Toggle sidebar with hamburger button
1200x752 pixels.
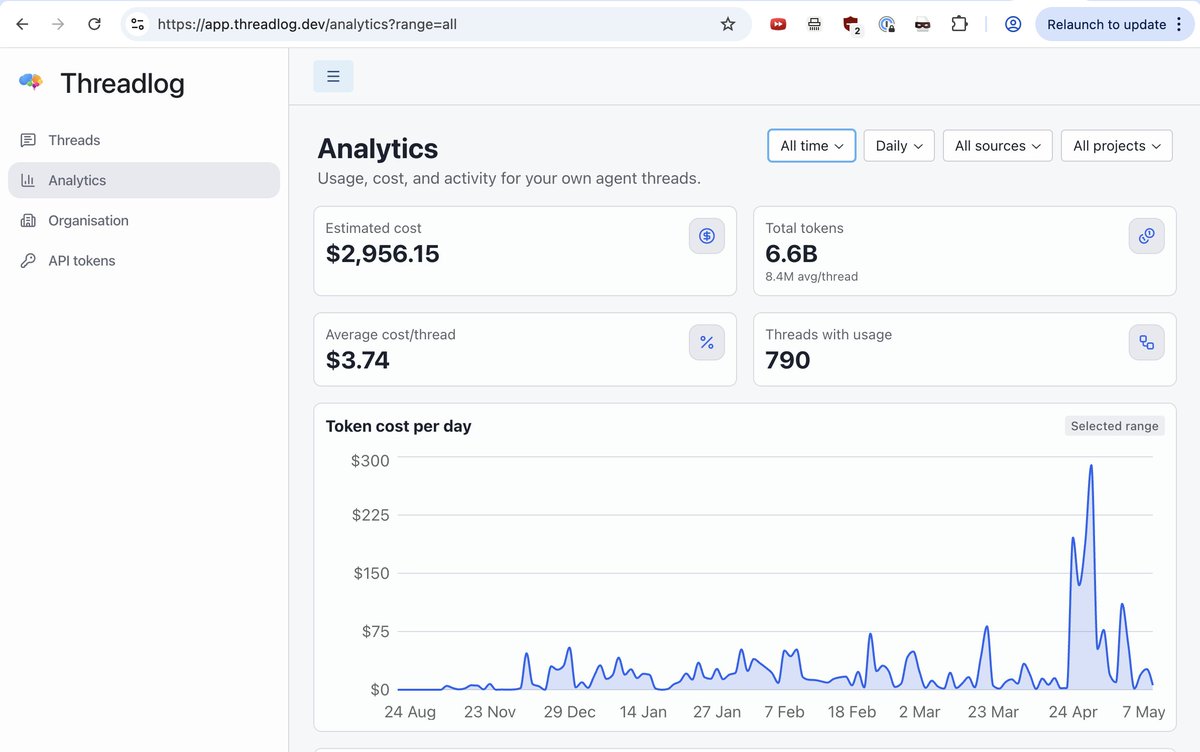(x=333, y=76)
